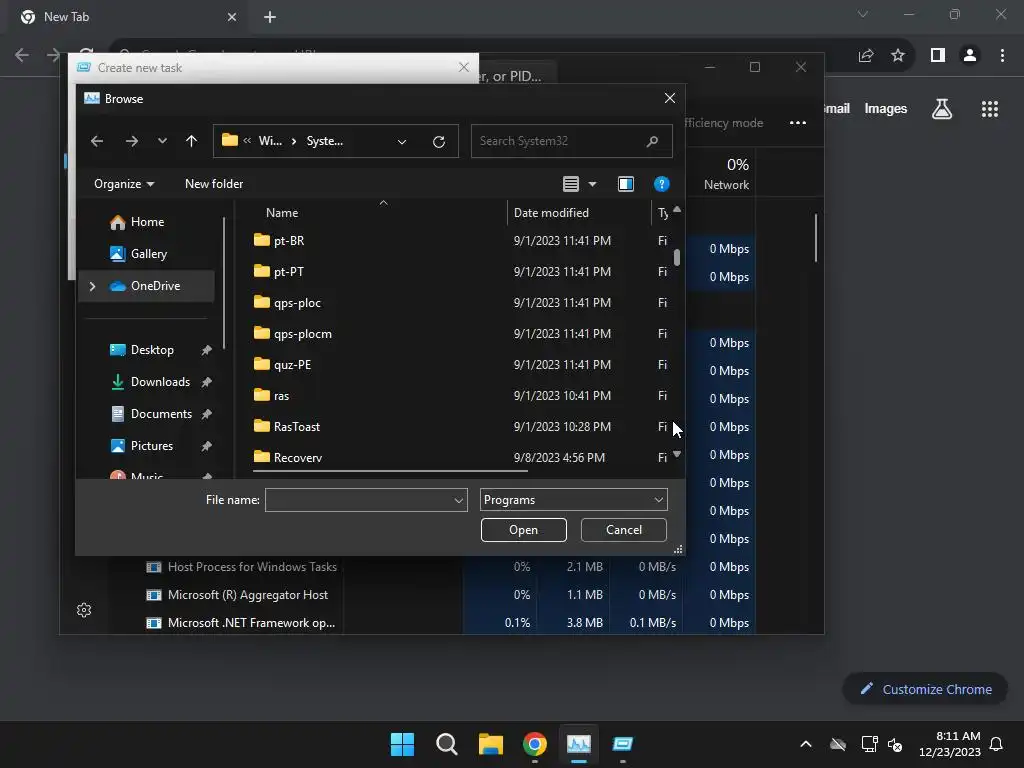Image resolution: width=1024 pixels, height=768 pixels.
Task: Sort by Name column header
Action: coord(281,213)
